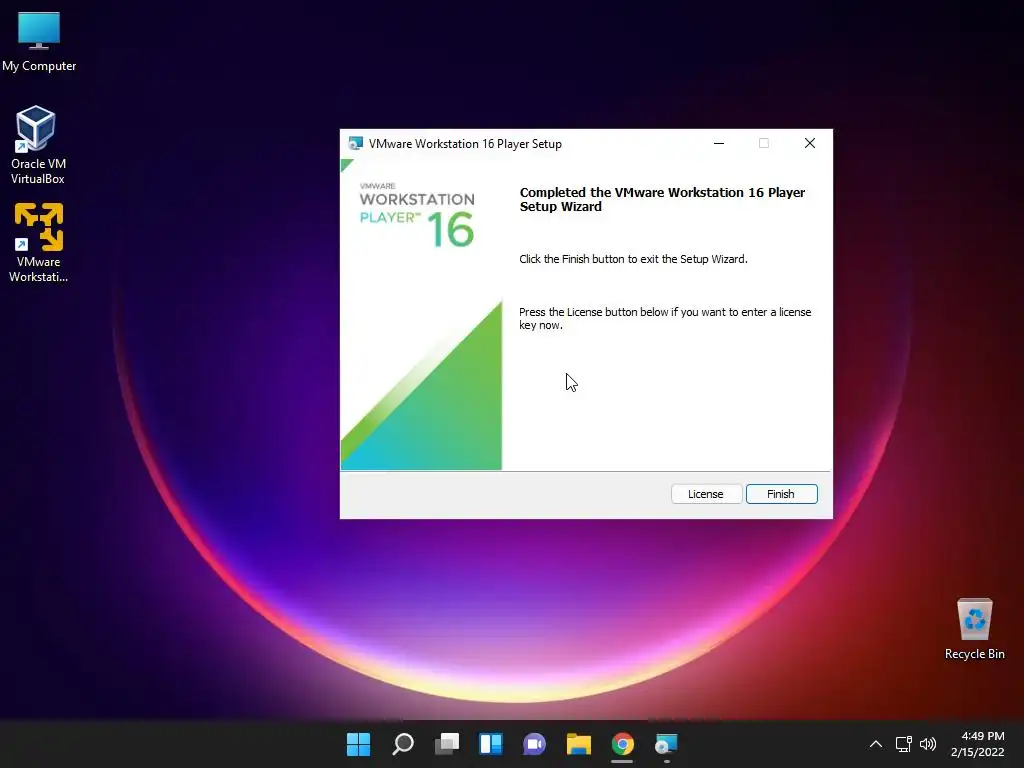Select the VMware installer taskbar icon
Image resolution: width=1024 pixels, height=768 pixels.
667,744
